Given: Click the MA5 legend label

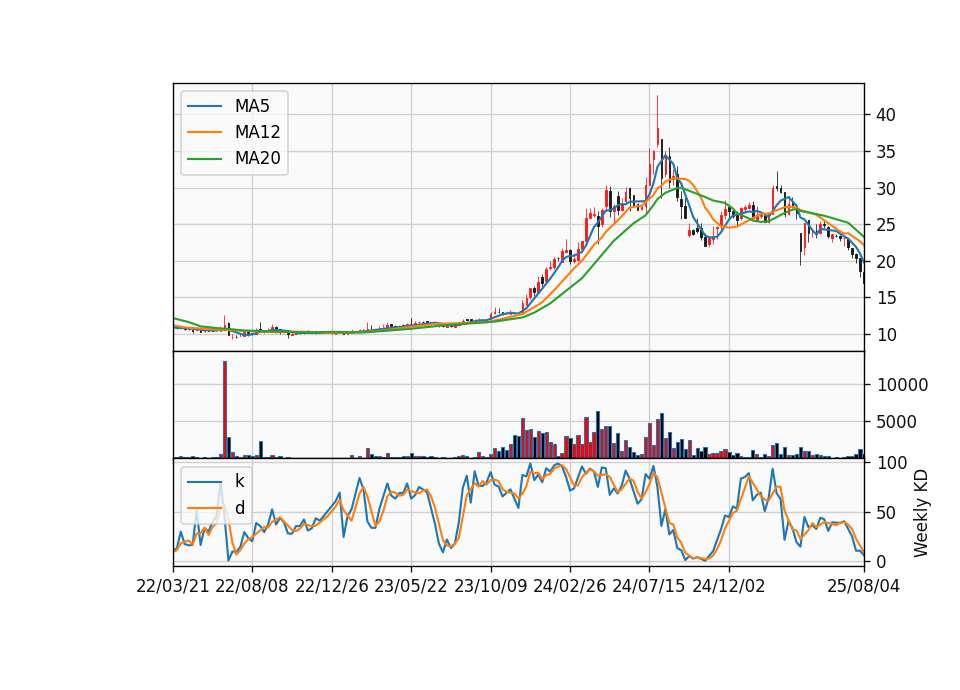Looking at the screenshot, I should pyautogui.click(x=252, y=106).
